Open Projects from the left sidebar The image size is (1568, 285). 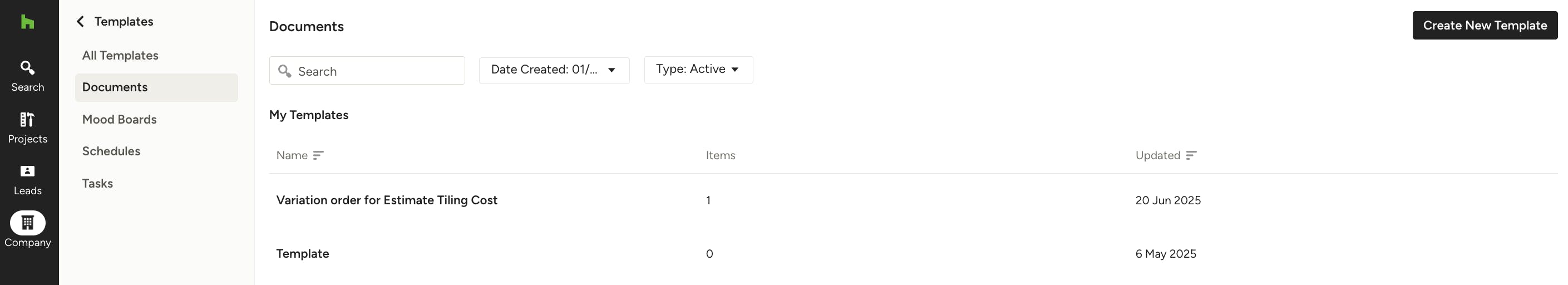[x=27, y=127]
